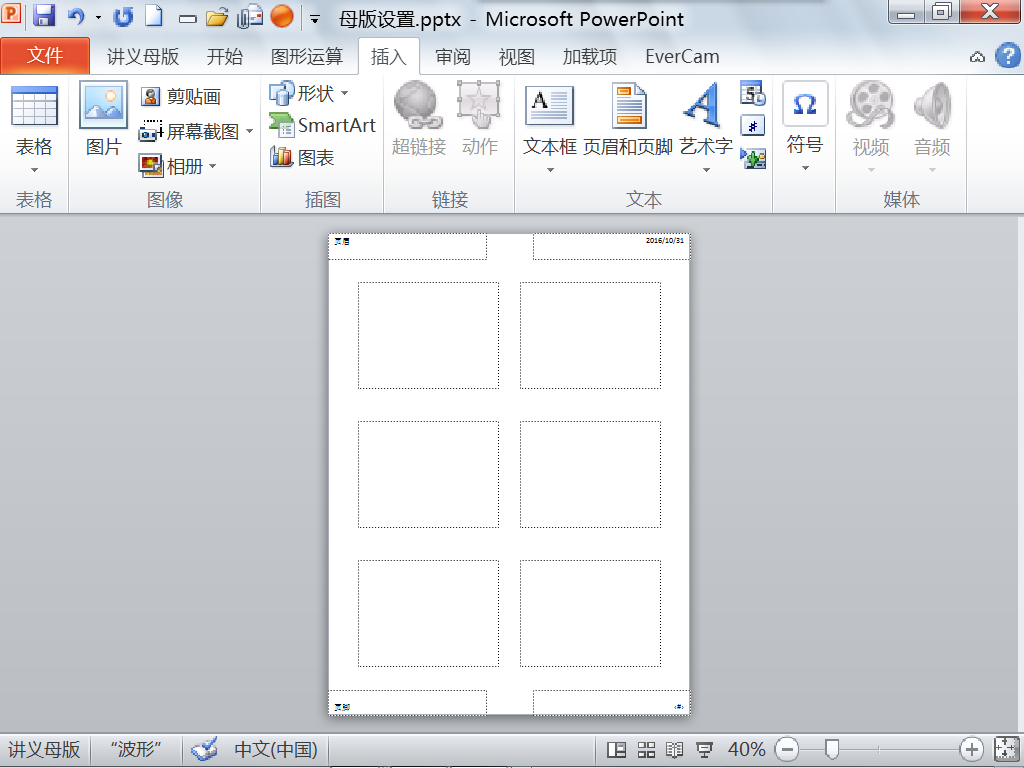
Task: Click the 40% zoom level button
Action: 746,749
